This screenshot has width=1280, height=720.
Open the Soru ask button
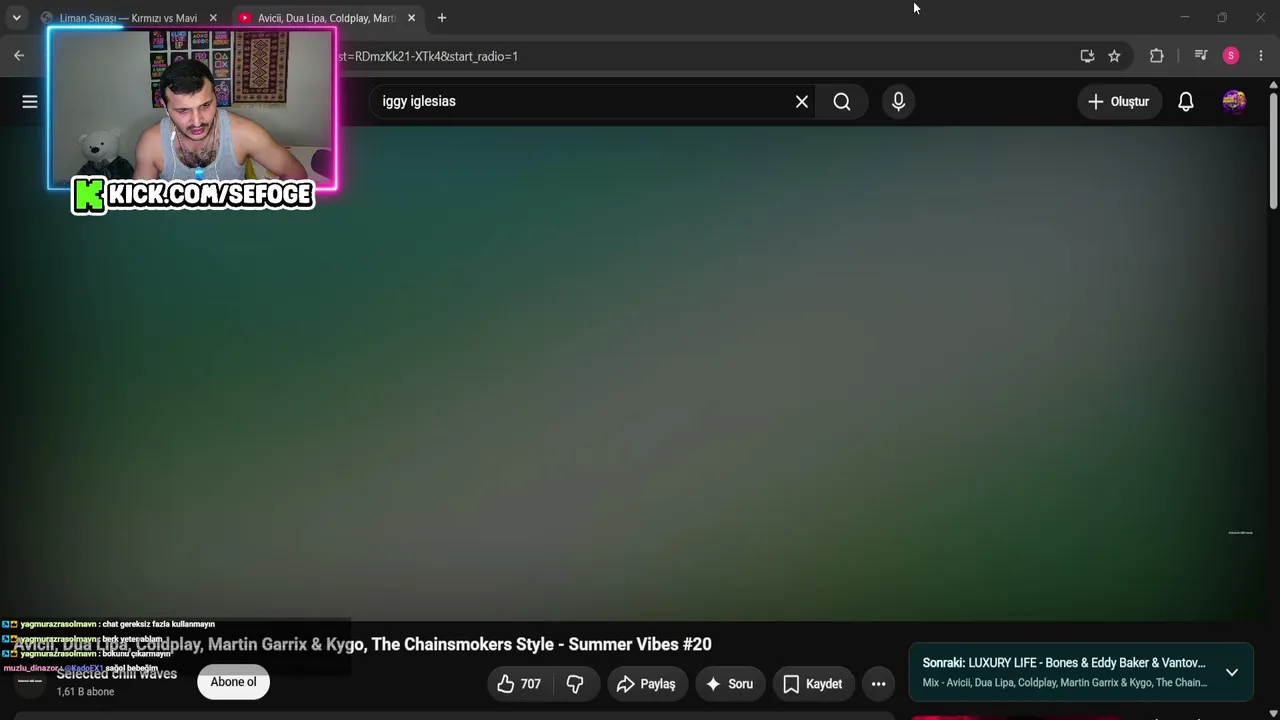(x=730, y=684)
